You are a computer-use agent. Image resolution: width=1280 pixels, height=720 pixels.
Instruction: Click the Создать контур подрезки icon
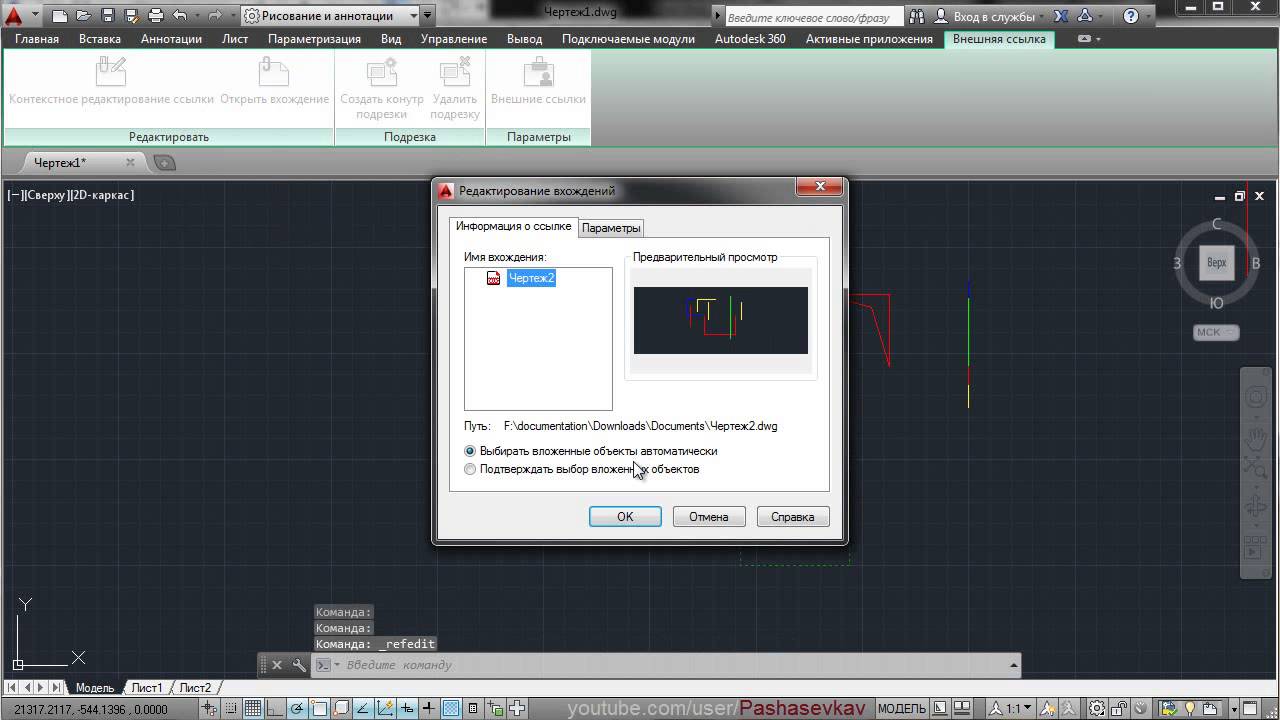382,72
